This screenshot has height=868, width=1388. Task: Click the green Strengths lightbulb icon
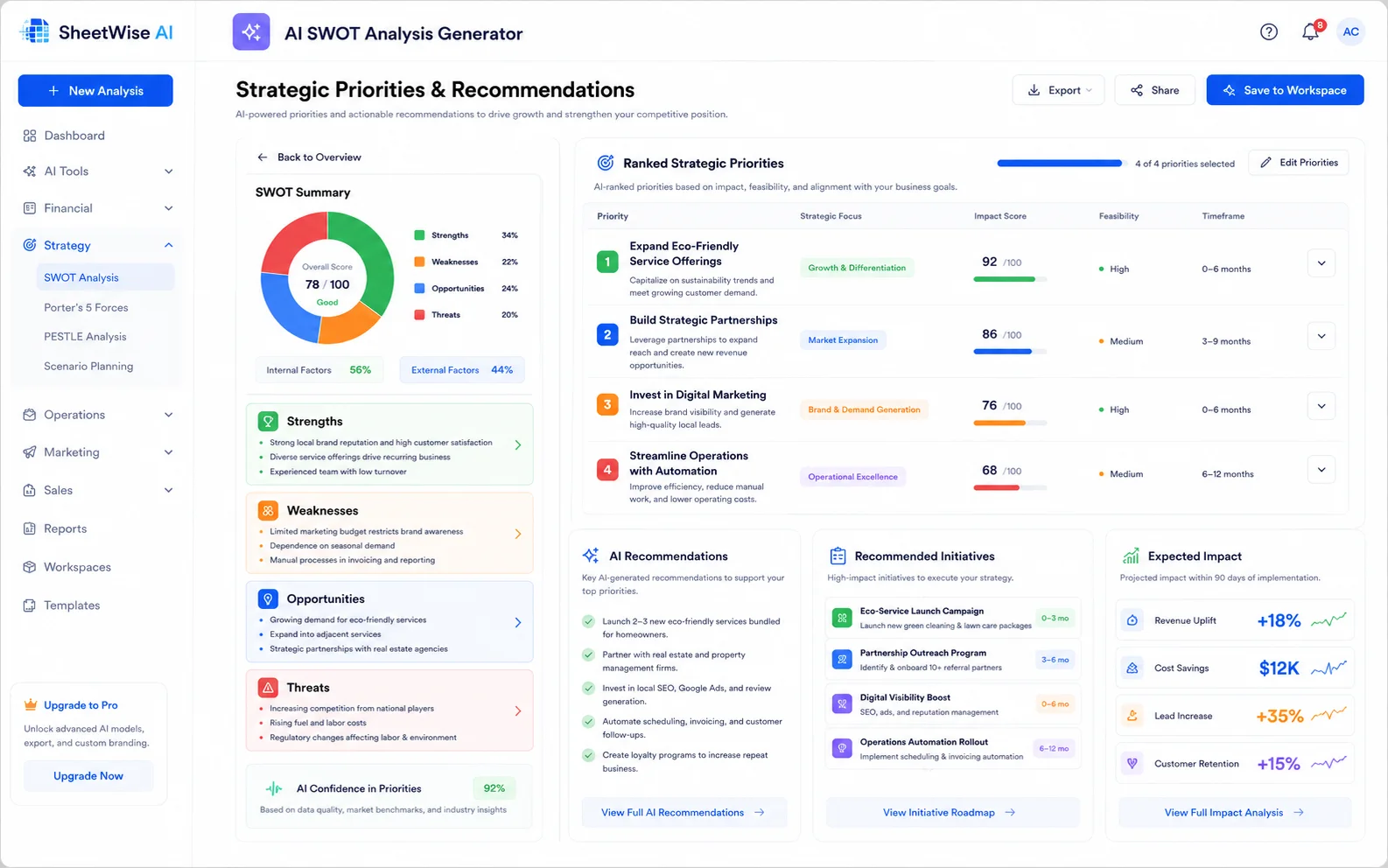coord(268,421)
